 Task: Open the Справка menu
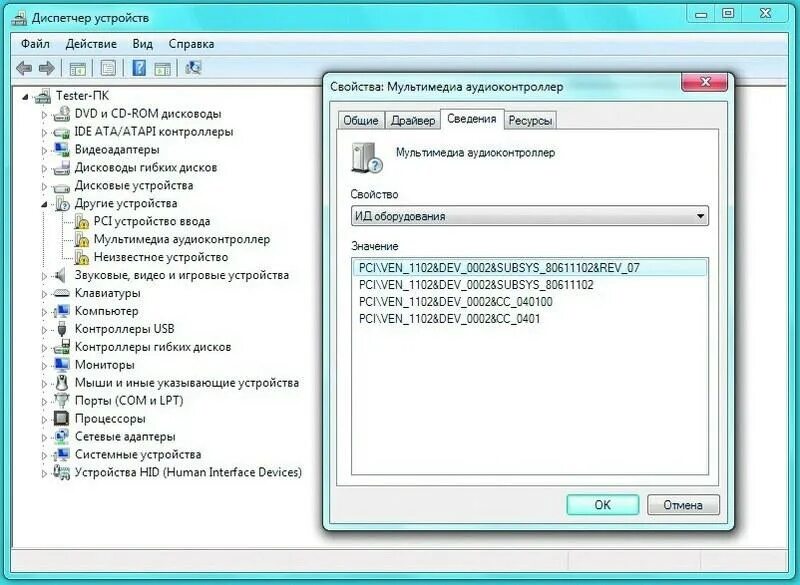191,44
